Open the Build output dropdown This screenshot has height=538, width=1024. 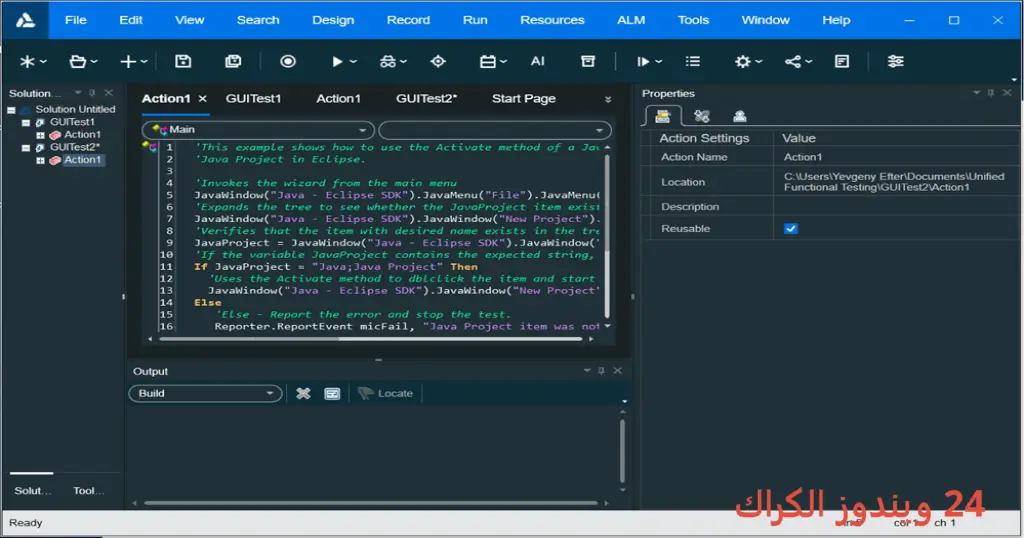point(205,393)
